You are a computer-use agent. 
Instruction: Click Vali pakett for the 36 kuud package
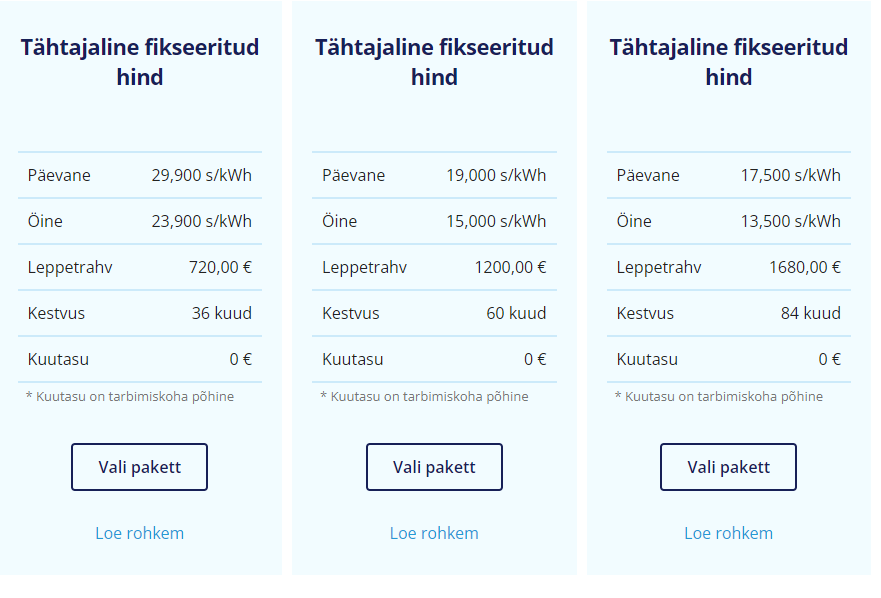(139, 467)
